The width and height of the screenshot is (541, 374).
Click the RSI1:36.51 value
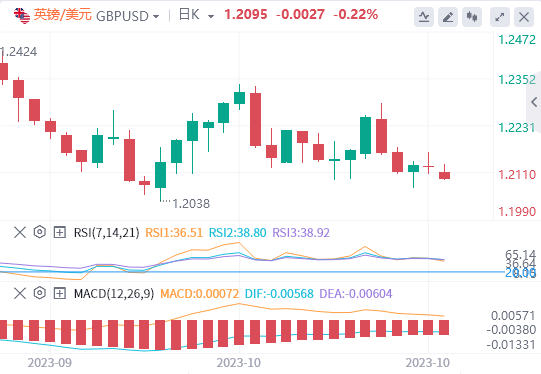[x=174, y=233]
